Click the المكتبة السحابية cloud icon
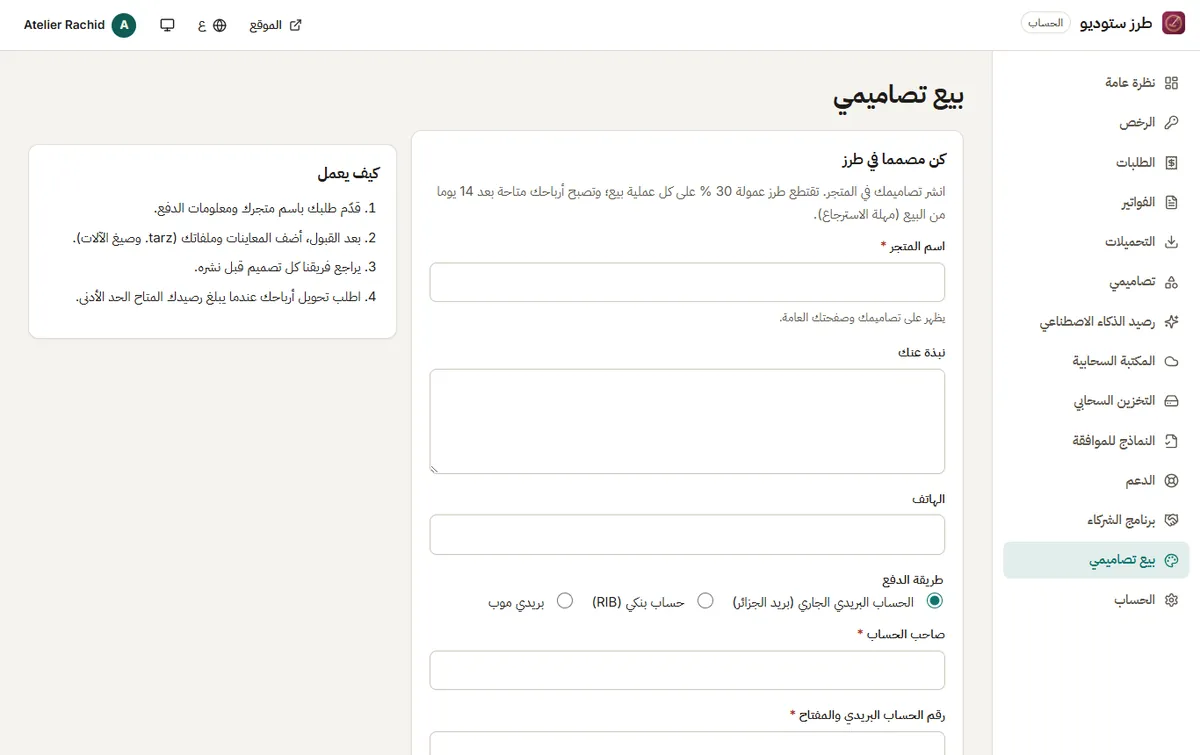The height and width of the screenshot is (755, 1200). [x=1173, y=361]
